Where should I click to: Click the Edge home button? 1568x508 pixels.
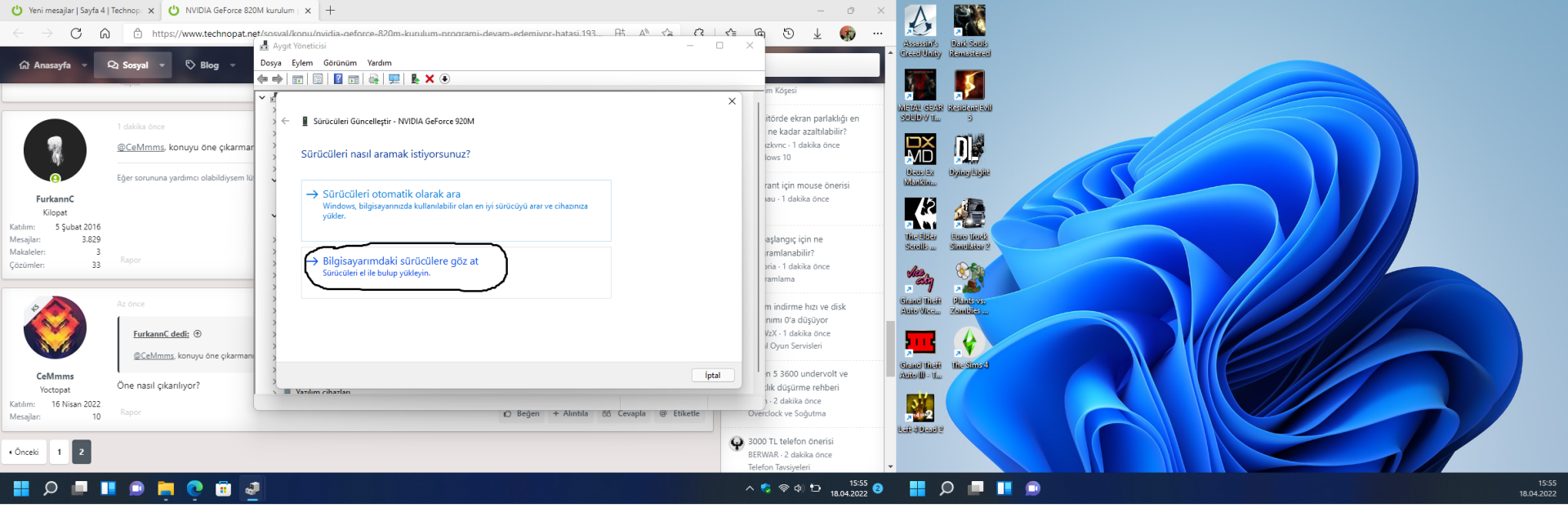pos(105,33)
